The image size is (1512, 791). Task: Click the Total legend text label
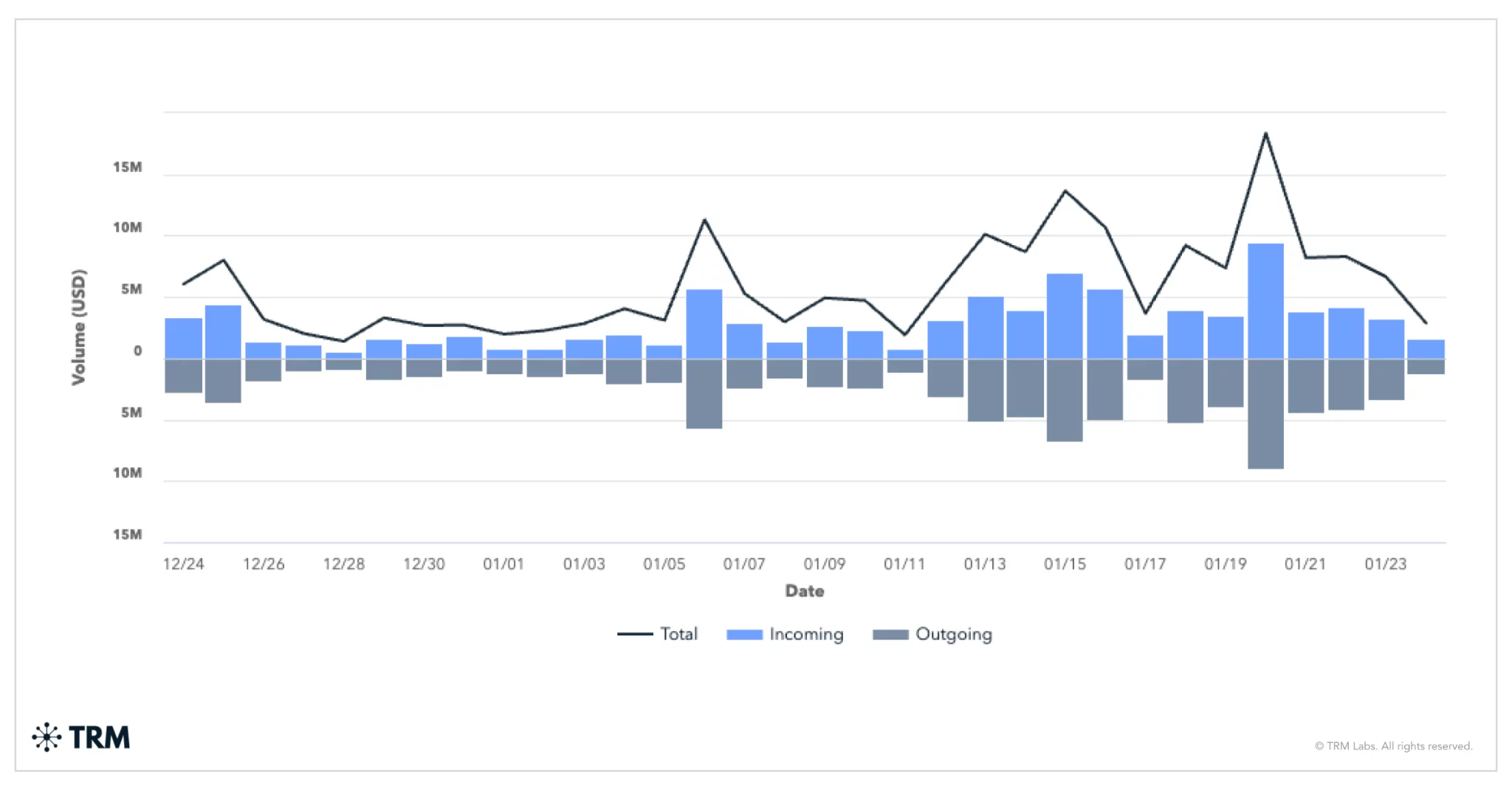(x=679, y=635)
